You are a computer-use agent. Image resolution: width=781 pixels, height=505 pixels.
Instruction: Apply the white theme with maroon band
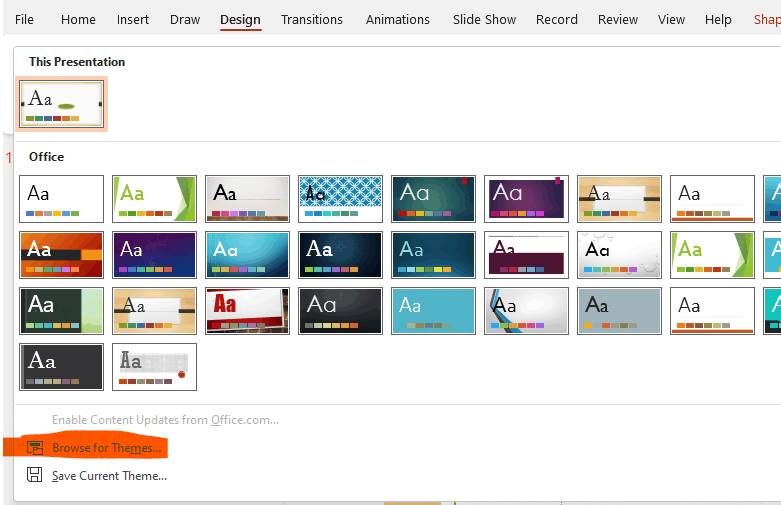tap(526, 254)
